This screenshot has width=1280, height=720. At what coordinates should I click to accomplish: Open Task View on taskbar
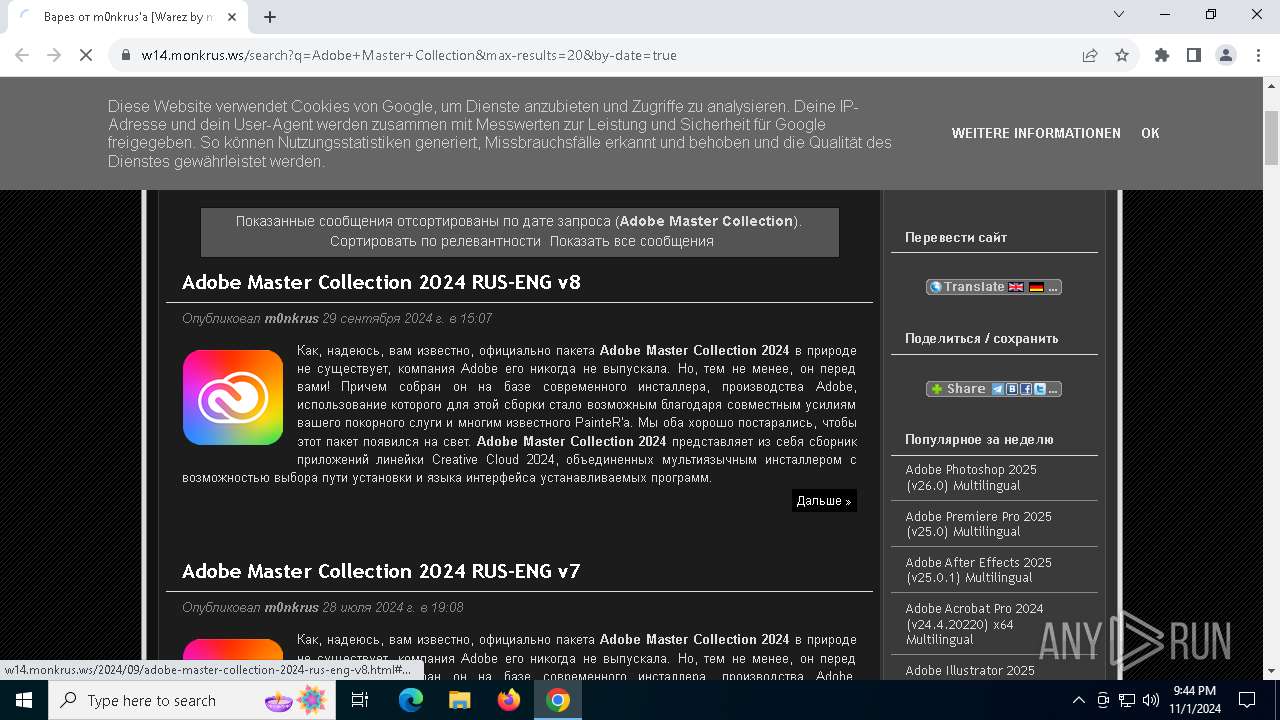pyautogui.click(x=361, y=700)
